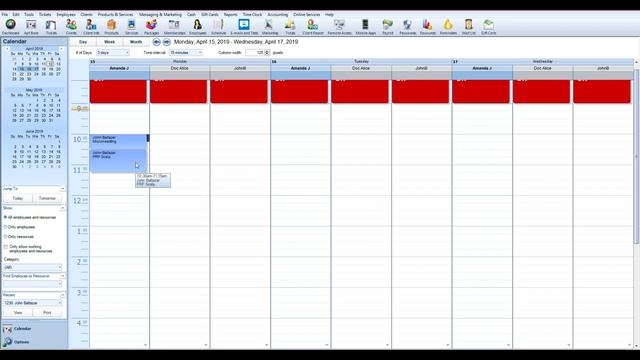The image size is (640, 360).
Task: Open the Reports menu
Action: (230, 14)
